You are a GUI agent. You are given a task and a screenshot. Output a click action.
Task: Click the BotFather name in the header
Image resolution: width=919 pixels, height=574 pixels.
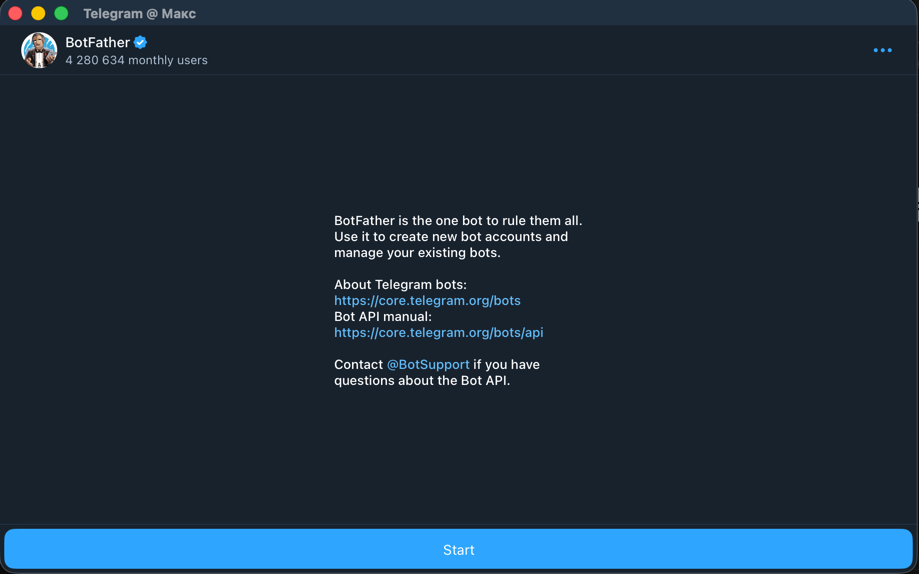coord(97,42)
